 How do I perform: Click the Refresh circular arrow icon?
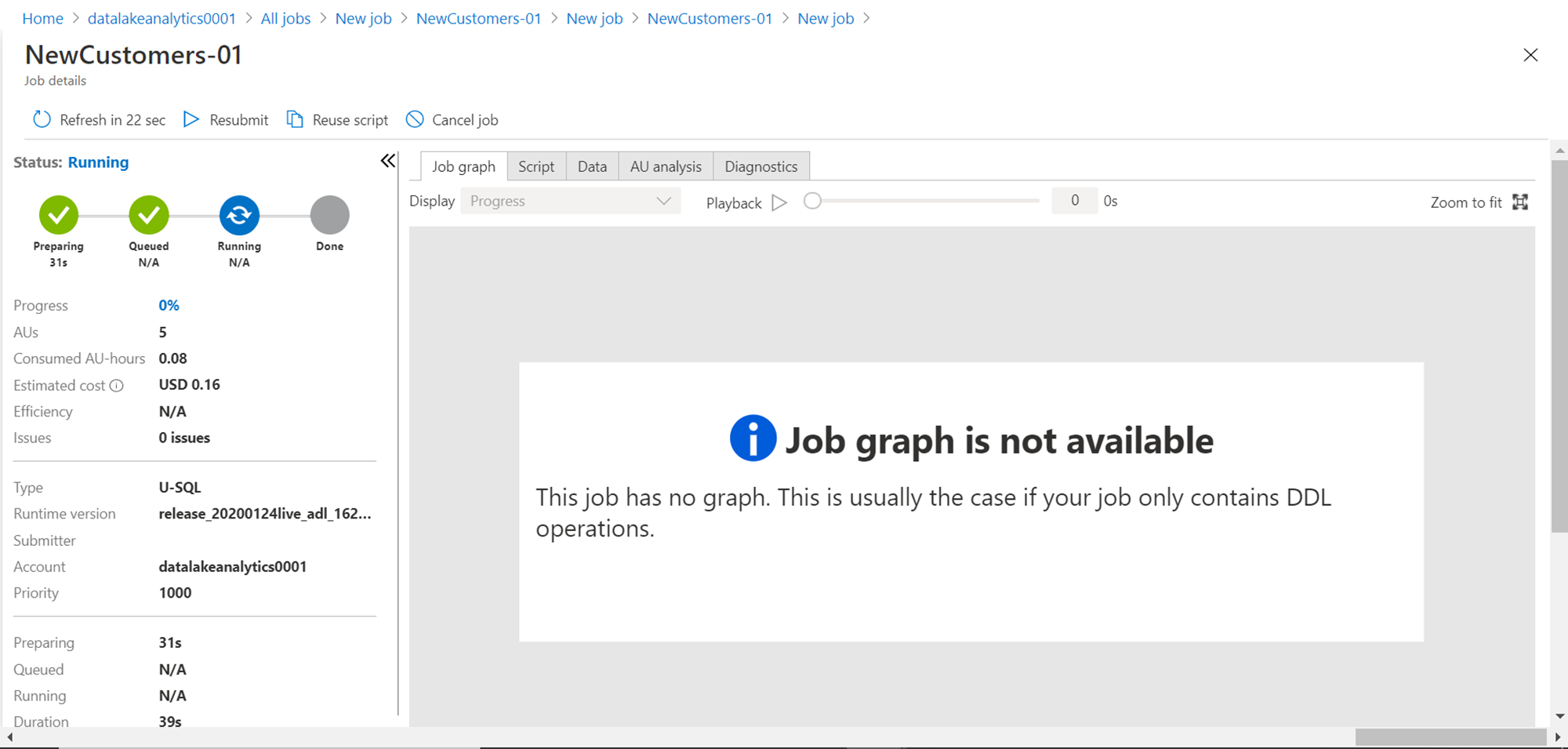pyautogui.click(x=42, y=119)
